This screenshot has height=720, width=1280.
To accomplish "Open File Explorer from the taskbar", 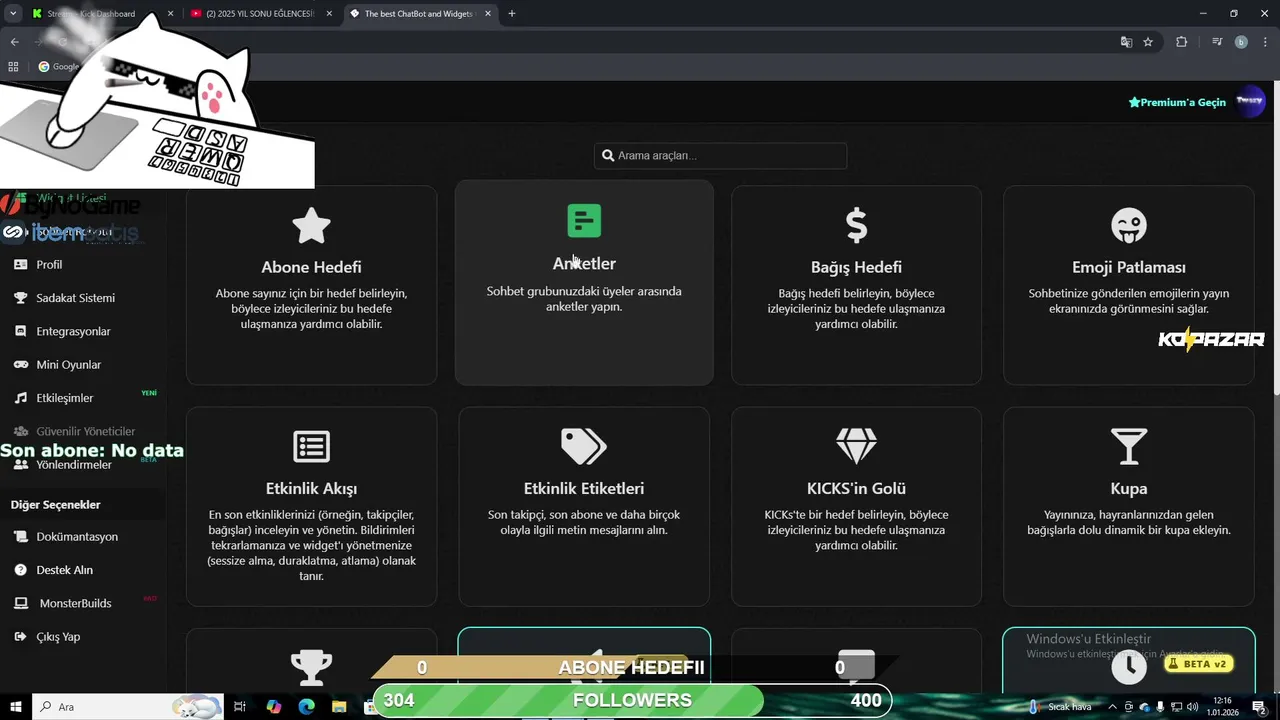I will (340, 706).
